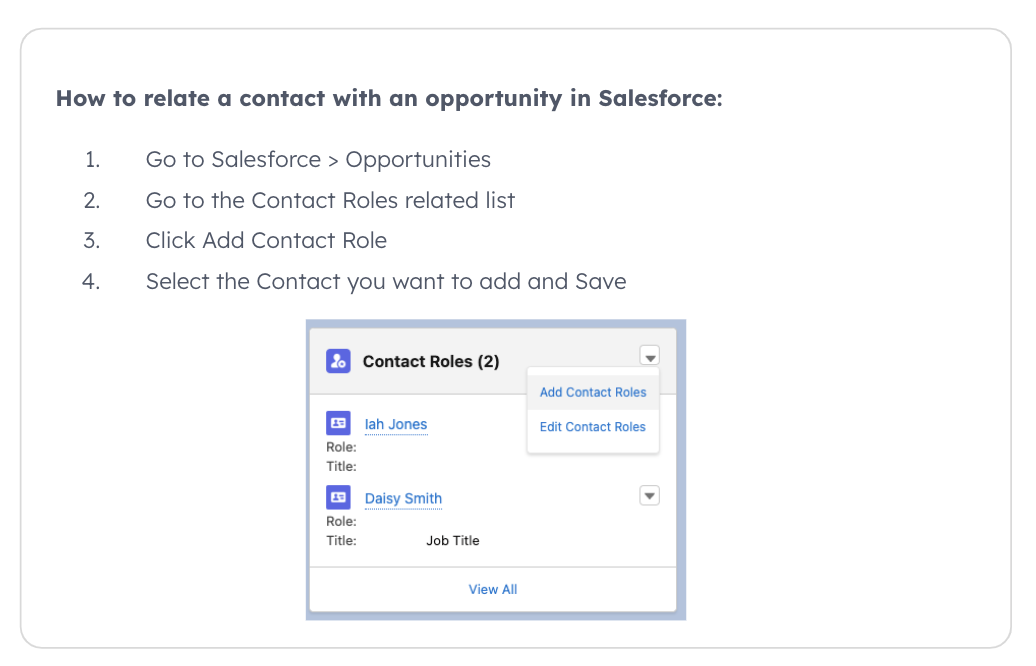Click the Role field label for Iah Jones
1036x666 pixels.
coord(340,446)
